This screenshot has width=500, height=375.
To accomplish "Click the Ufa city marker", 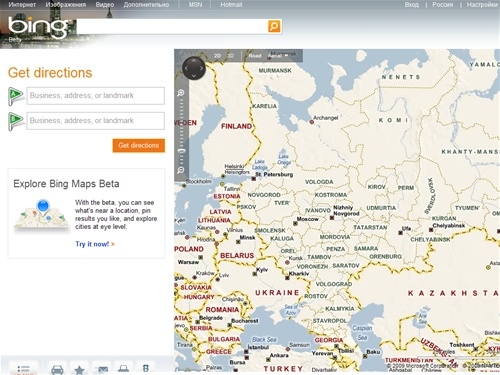I will pos(401,233).
